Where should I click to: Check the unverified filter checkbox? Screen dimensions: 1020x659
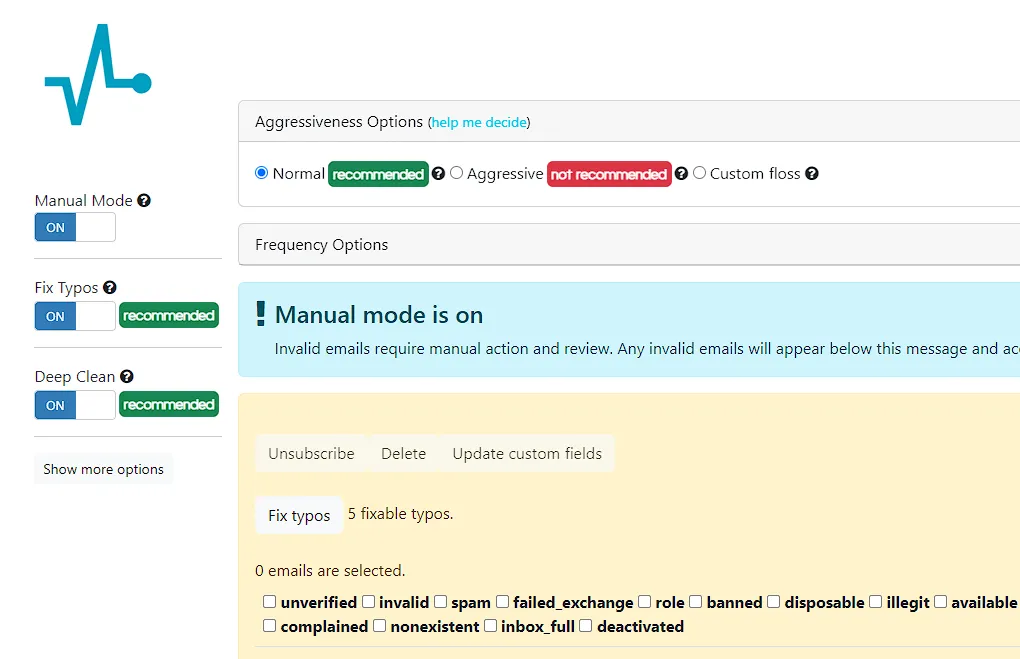coord(269,602)
